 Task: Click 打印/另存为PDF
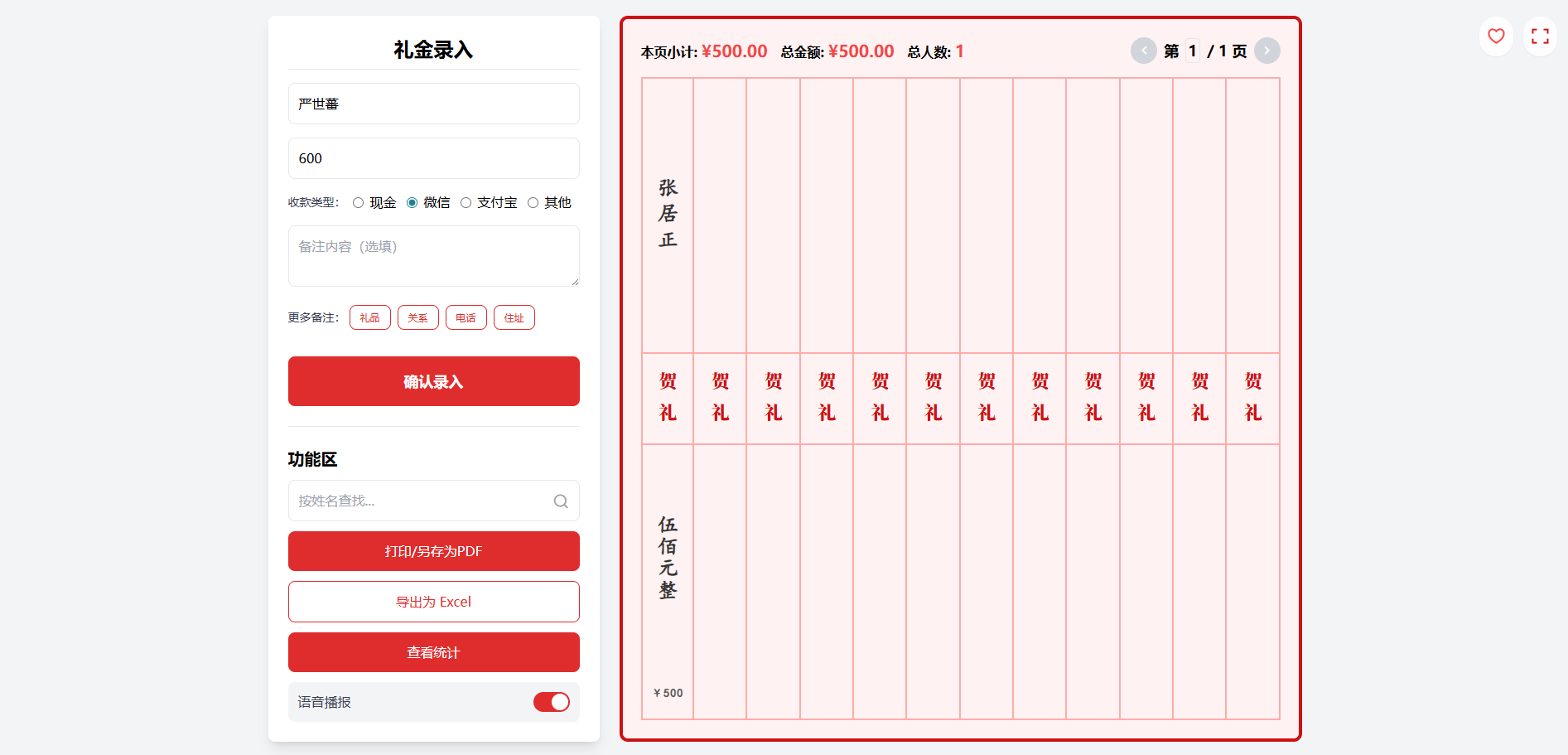[433, 551]
